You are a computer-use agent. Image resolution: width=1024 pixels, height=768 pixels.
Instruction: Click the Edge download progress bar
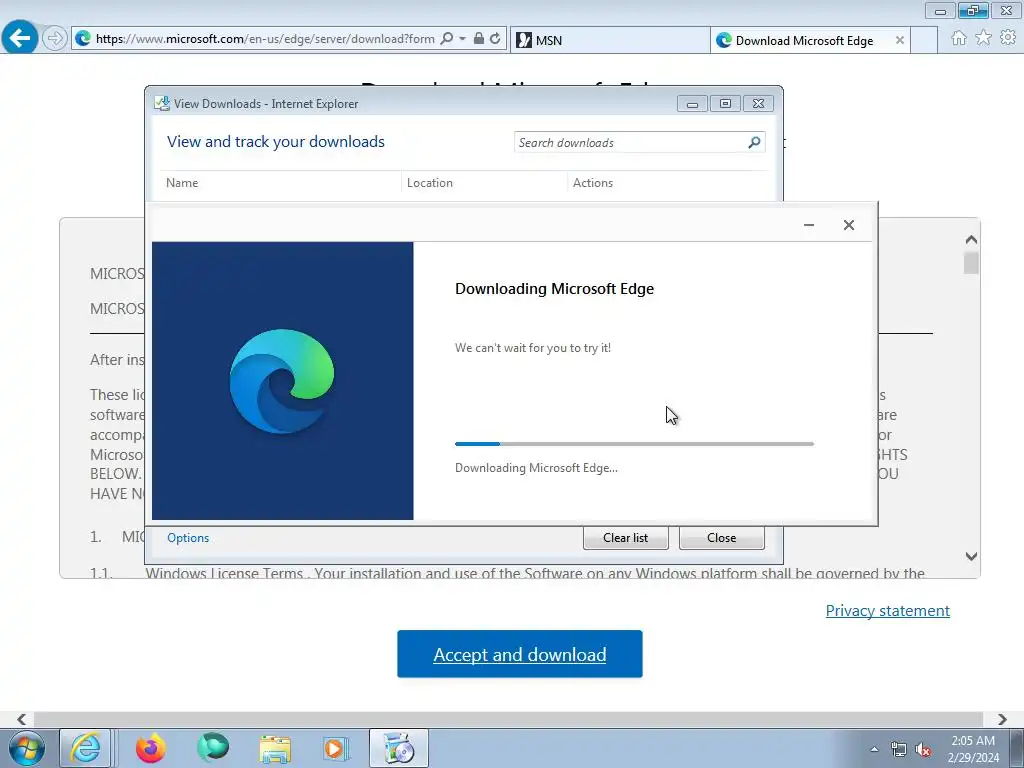click(x=634, y=444)
